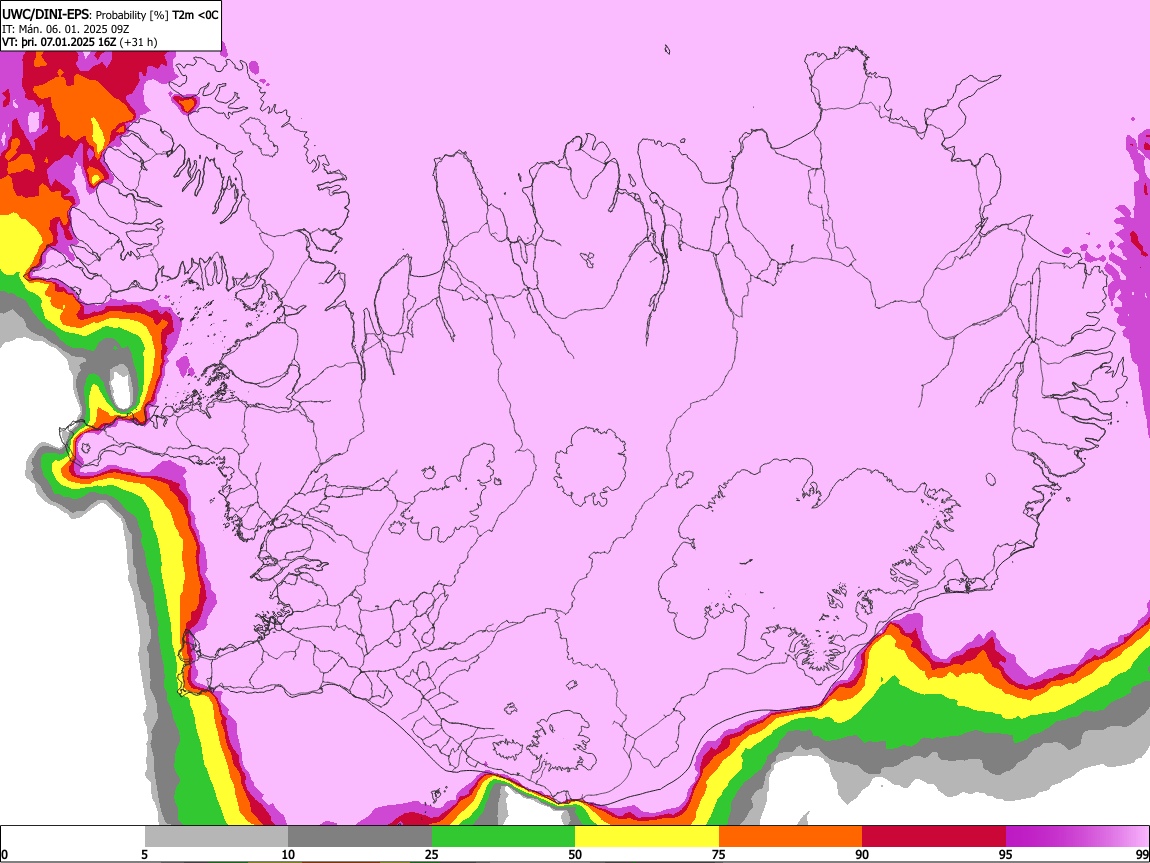Click the dark gray 10–25 legend swatch
The height and width of the screenshot is (863, 1150).
pyautogui.click(x=360, y=836)
